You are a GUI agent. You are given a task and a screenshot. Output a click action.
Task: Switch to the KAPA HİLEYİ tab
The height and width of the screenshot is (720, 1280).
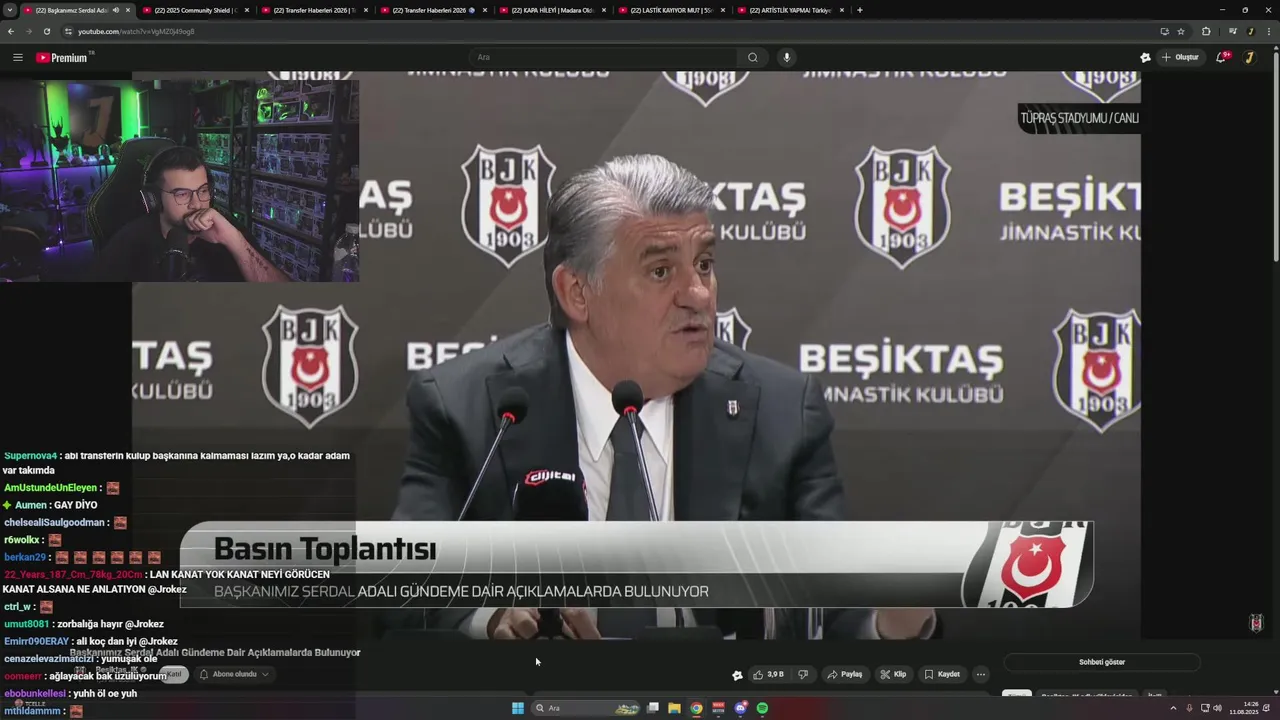click(x=552, y=10)
